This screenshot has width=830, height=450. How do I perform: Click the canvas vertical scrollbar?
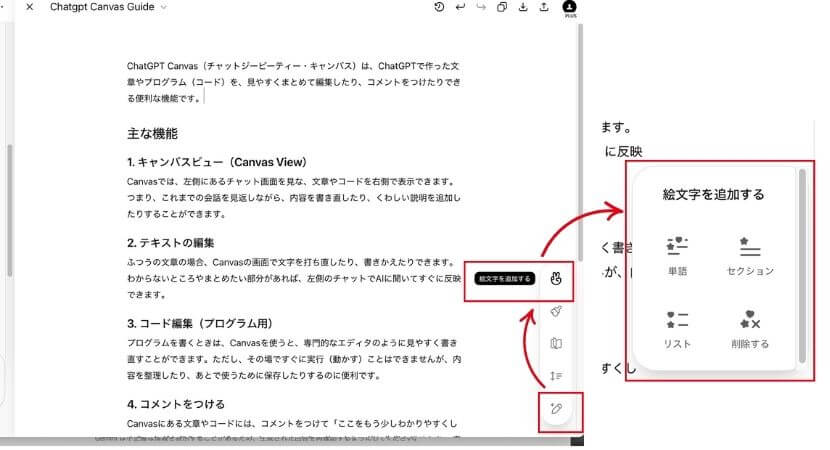coord(580,143)
